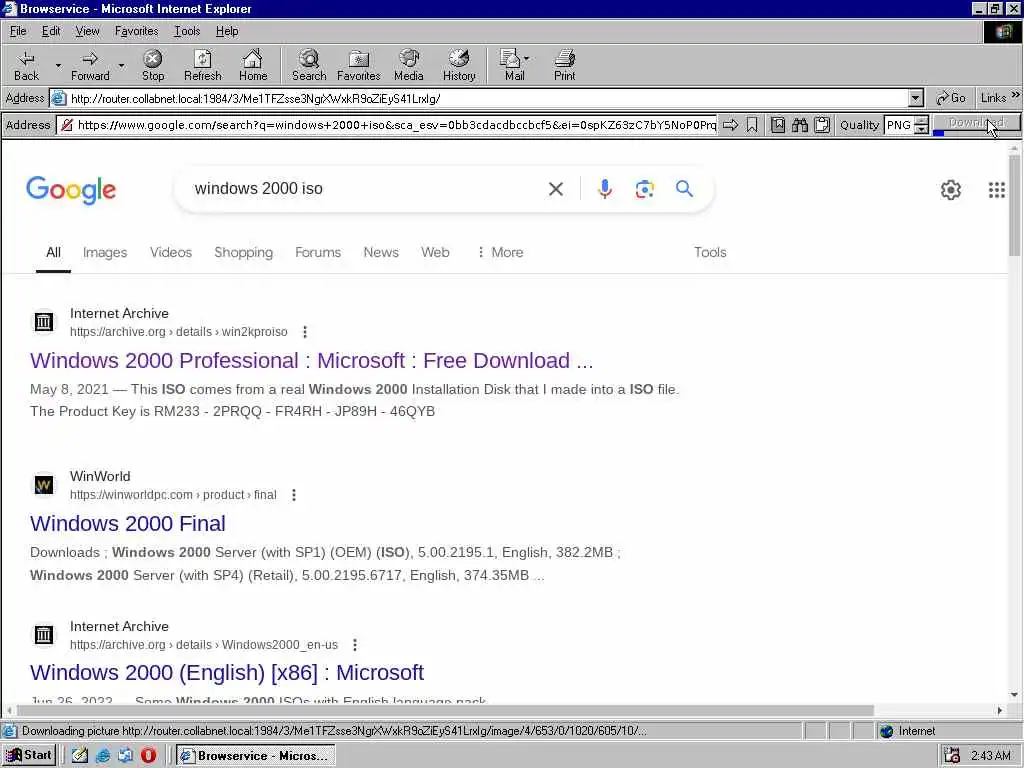The height and width of the screenshot is (768, 1024).
Task: Open the Help menu
Action: 227,31
